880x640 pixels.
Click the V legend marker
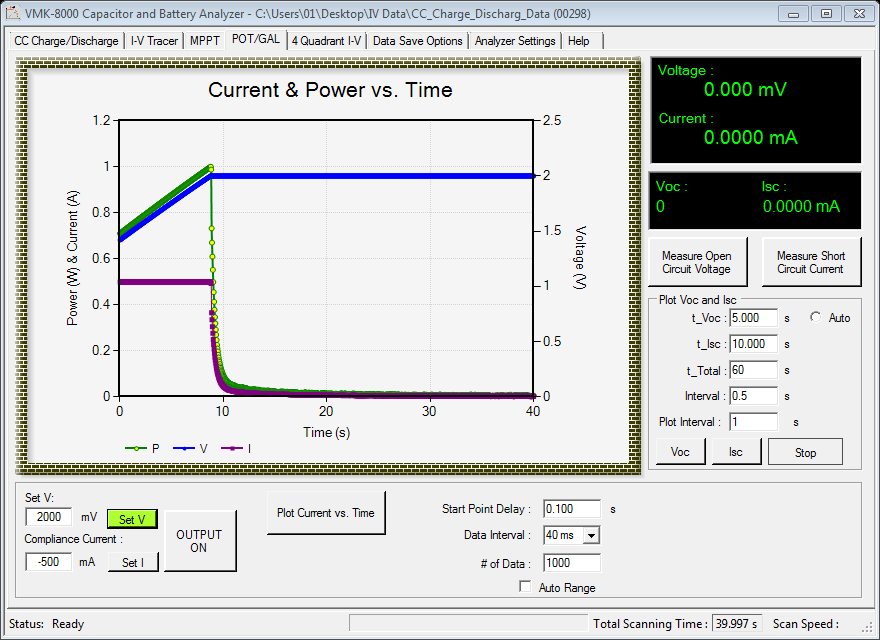tap(184, 448)
